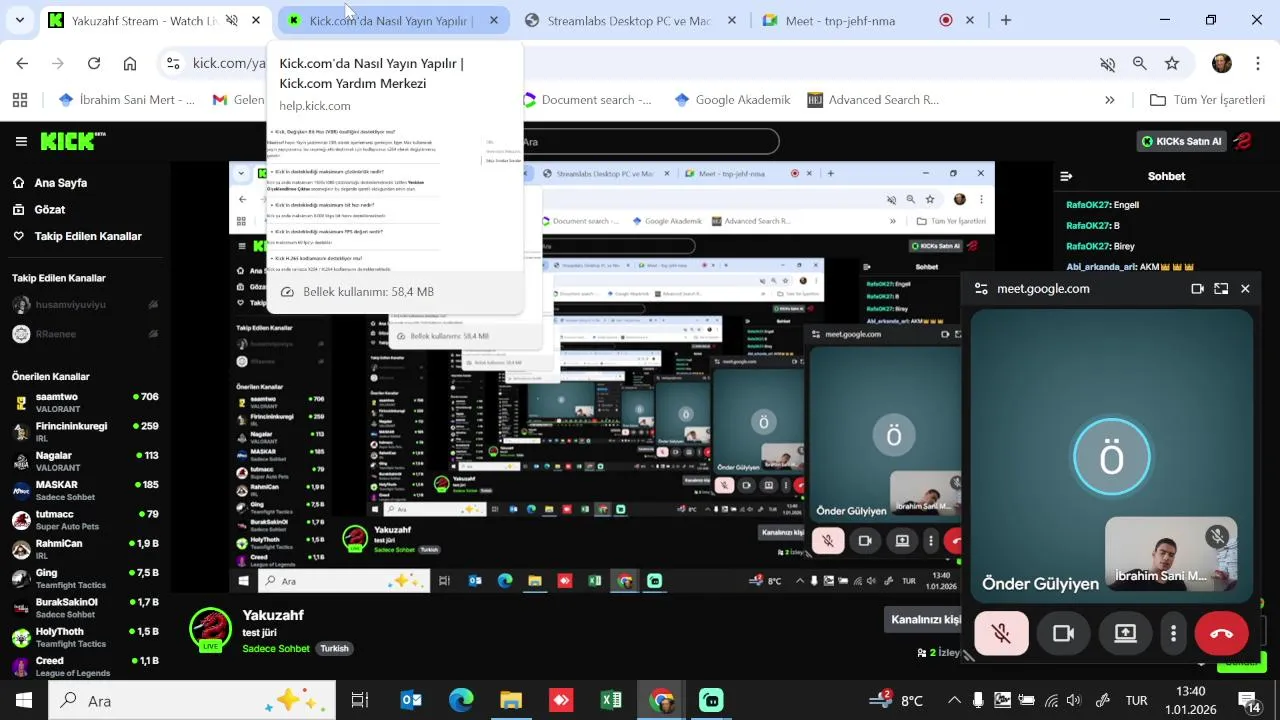This screenshot has height=720, width=1280.
Task: Open saamtwo VALORANT channel
Action: (84, 403)
